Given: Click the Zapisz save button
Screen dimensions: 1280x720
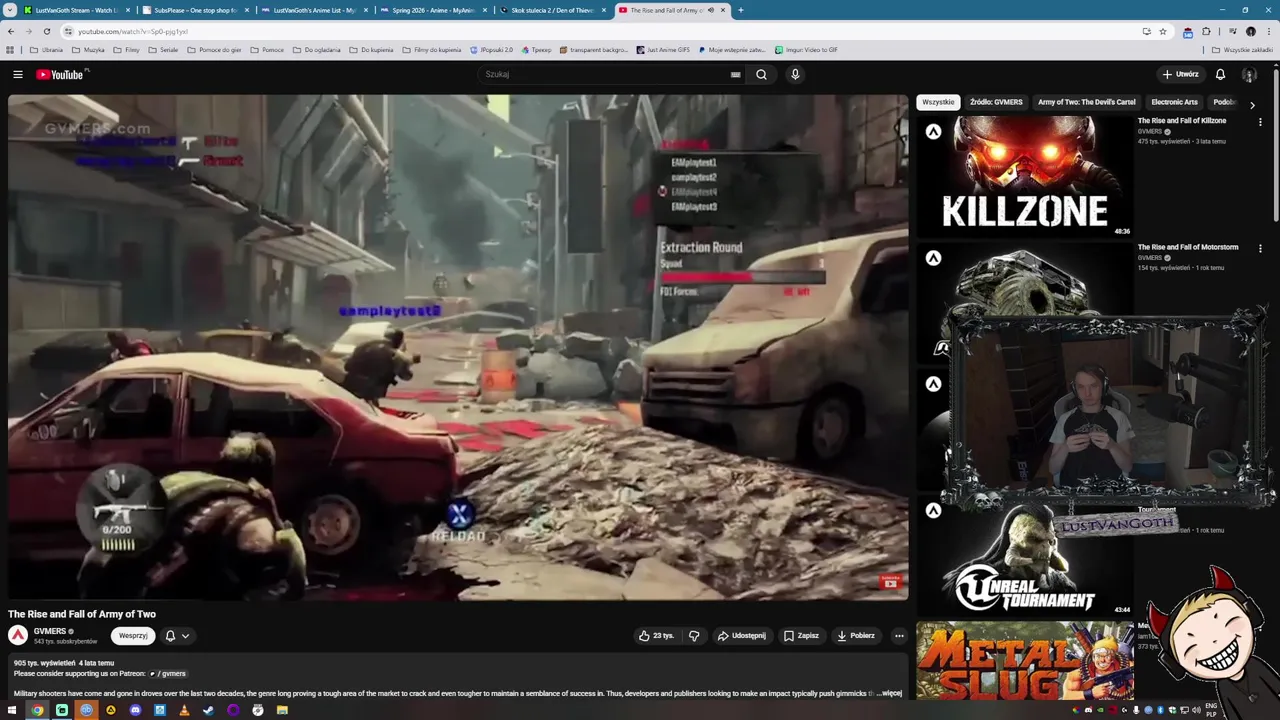Looking at the screenshot, I should pyautogui.click(x=801, y=635).
